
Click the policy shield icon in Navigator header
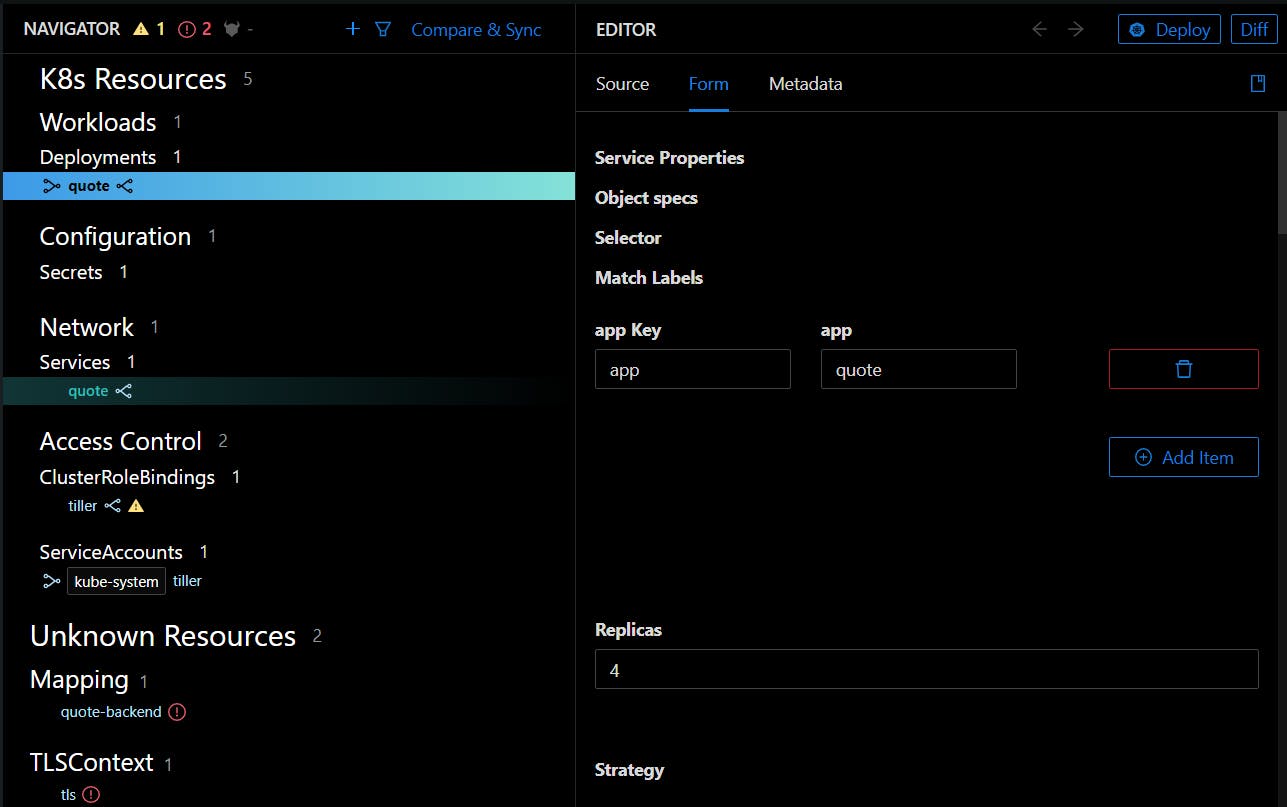point(232,29)
